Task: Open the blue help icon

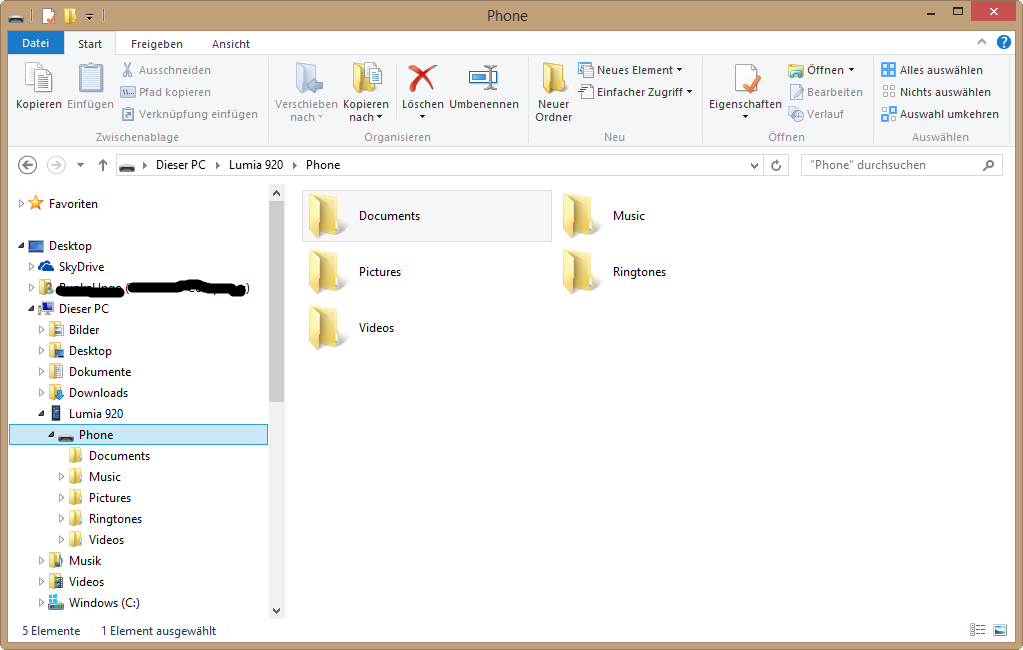Action: [1003, 42]
